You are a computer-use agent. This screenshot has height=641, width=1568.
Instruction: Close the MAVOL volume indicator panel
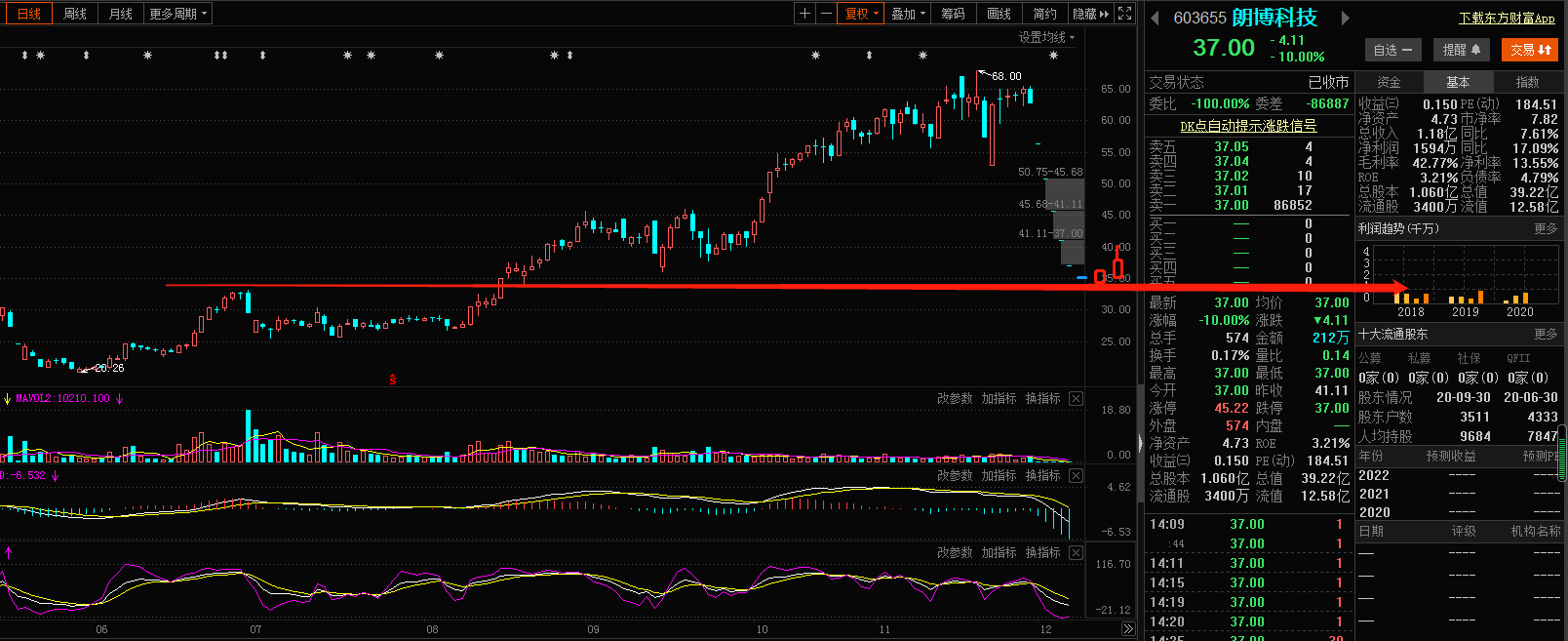(x=1076, y=398)
